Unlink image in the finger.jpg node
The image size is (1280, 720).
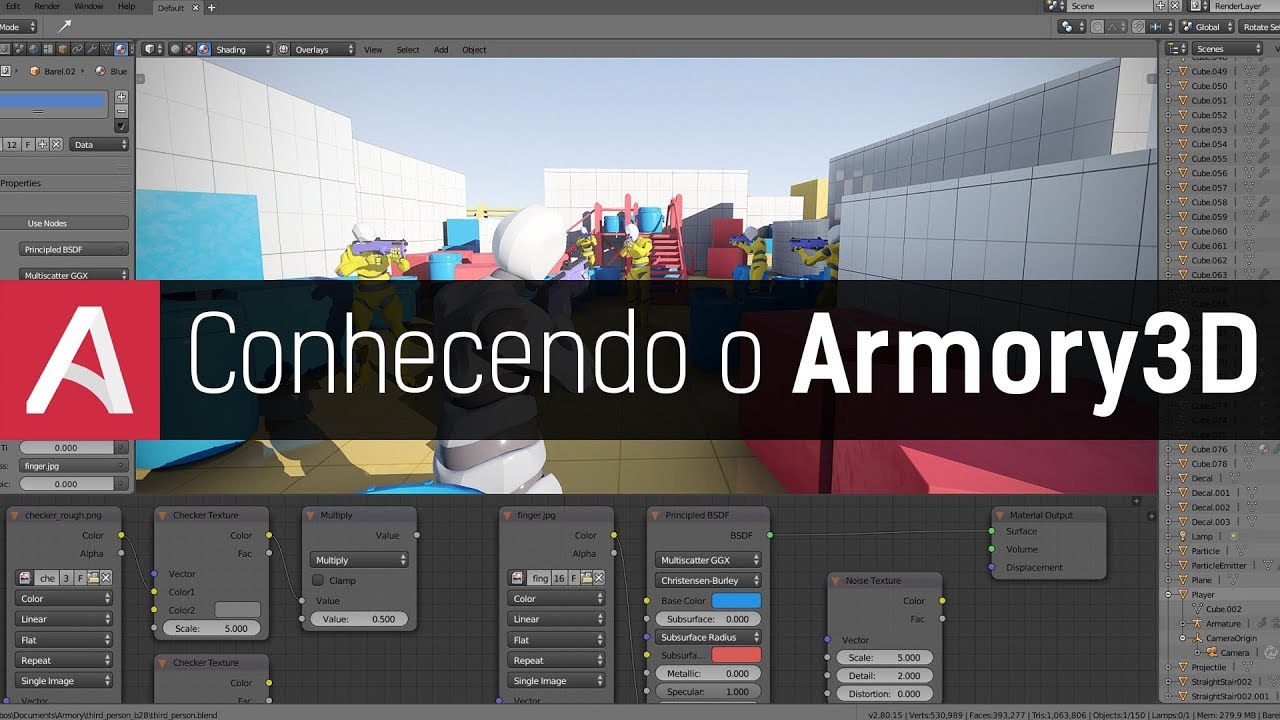598,578
